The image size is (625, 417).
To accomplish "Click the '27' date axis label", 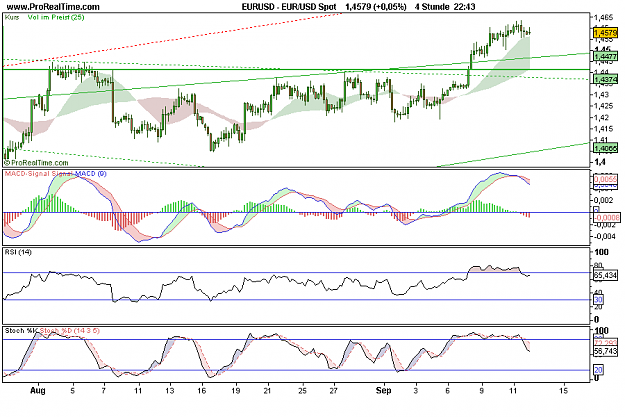I will pos(333,390).
